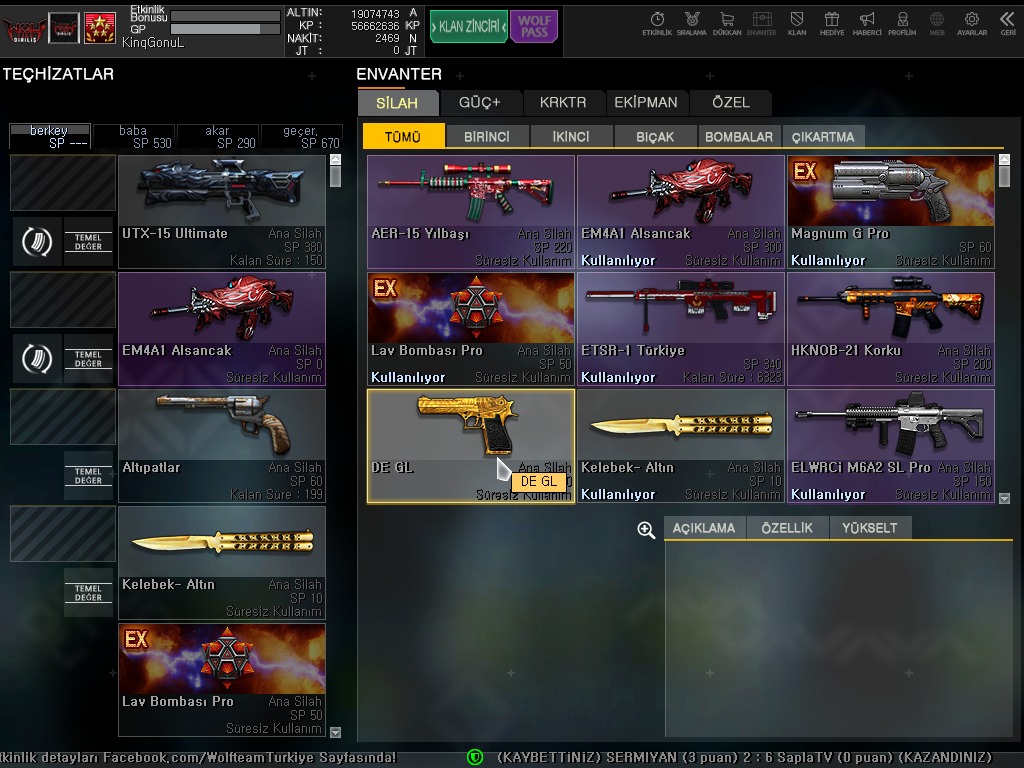The height and width of the screenshot is (768, 1024).
Task: Click equipped Altıpatlar revolver card
Action: coord(222,446)
